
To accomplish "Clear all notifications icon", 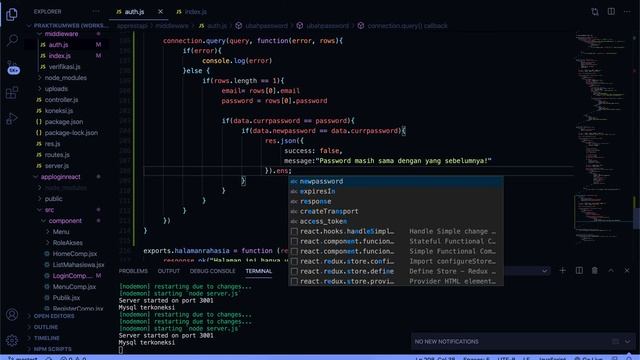I will [615, 341].
